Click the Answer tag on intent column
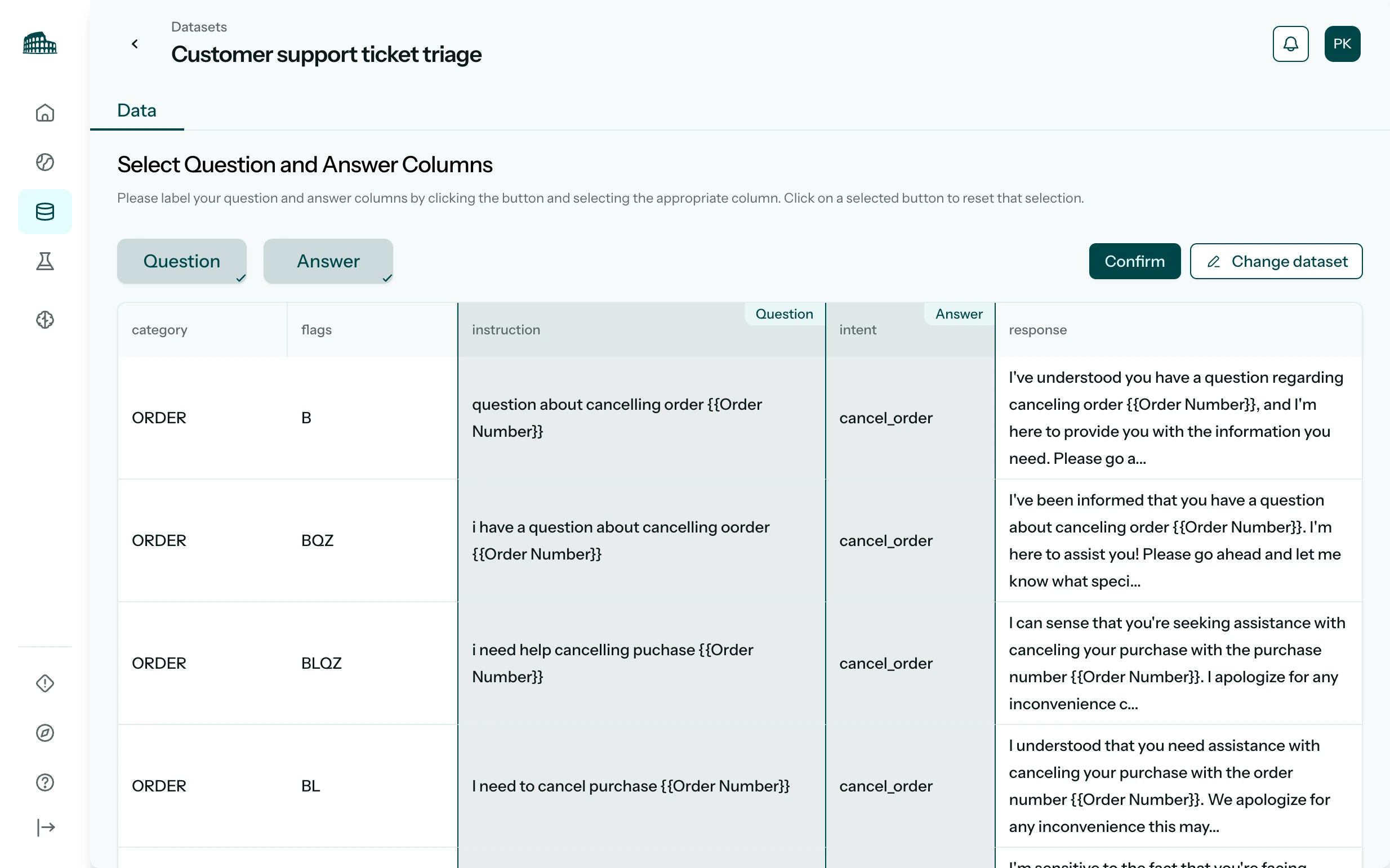1390x868 pixels. coord(959,314)
